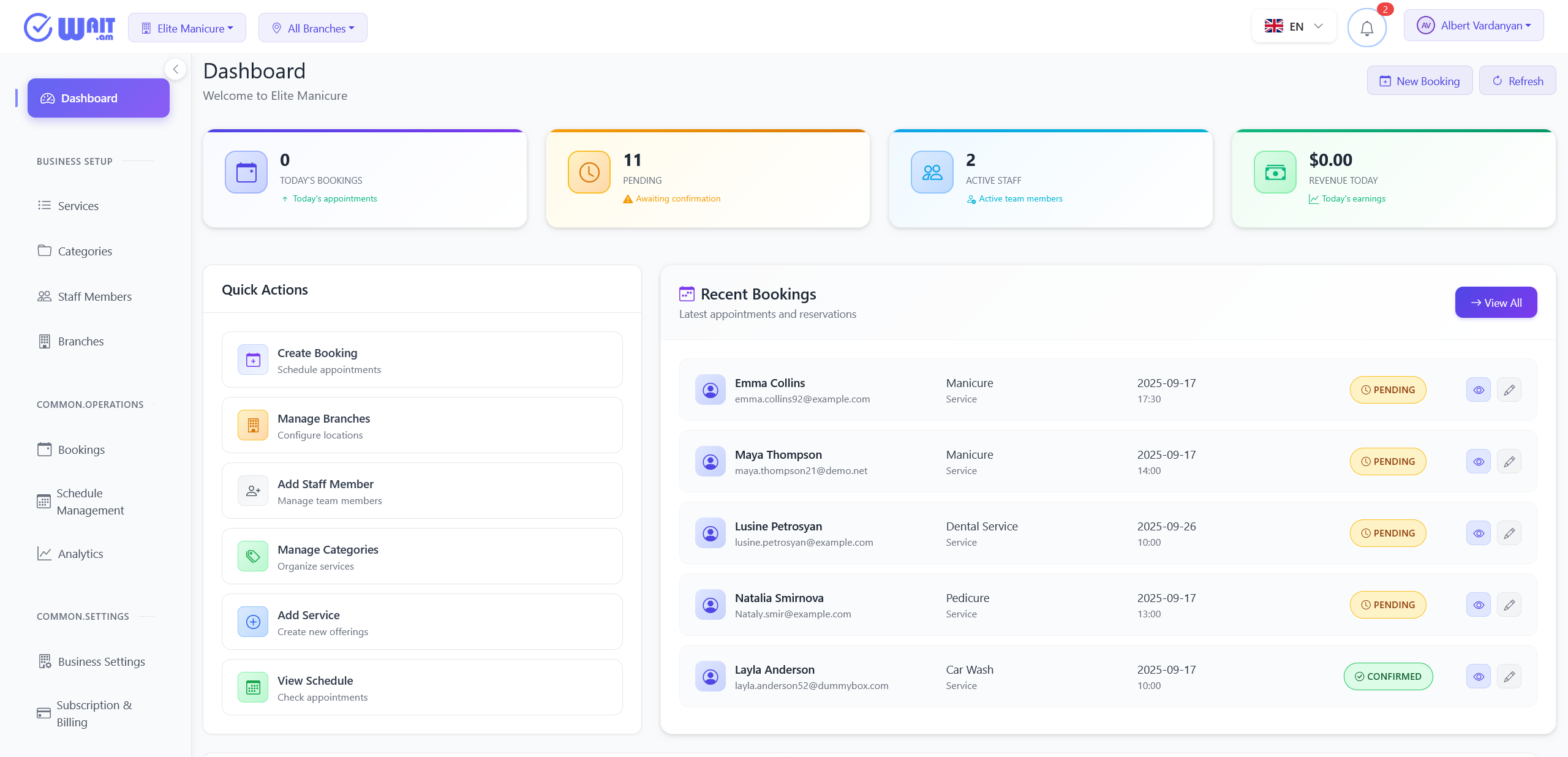
Task: Collapse the sidebar with the chevron
Action: click(176, 69)
